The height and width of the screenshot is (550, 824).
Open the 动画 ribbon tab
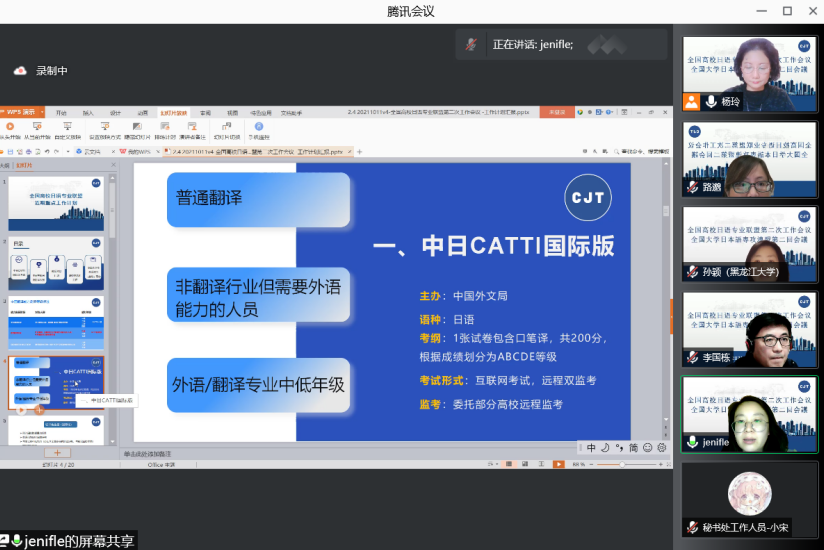[143, 113]
